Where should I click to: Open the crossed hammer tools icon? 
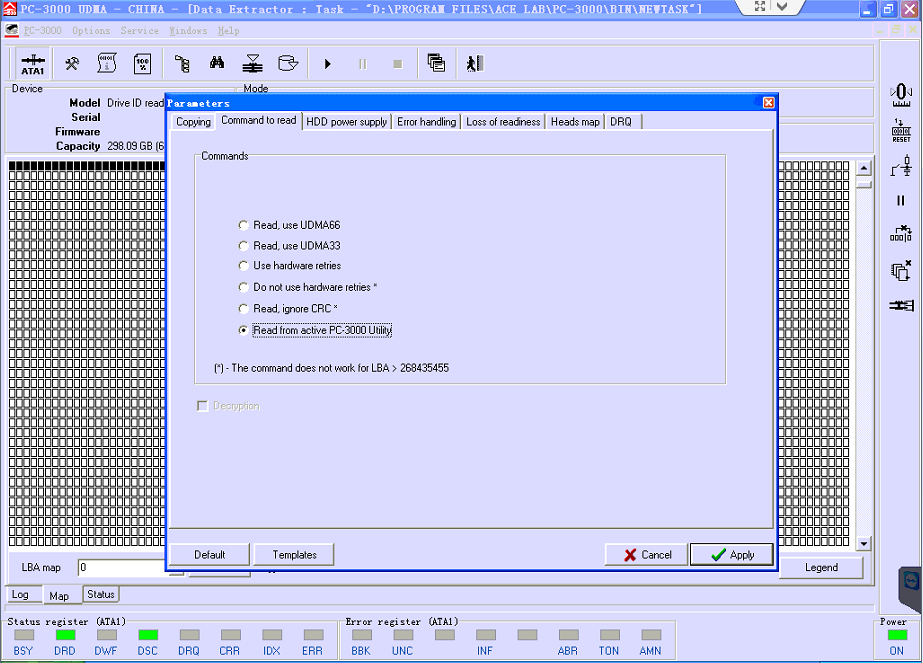tap(72, 64)
